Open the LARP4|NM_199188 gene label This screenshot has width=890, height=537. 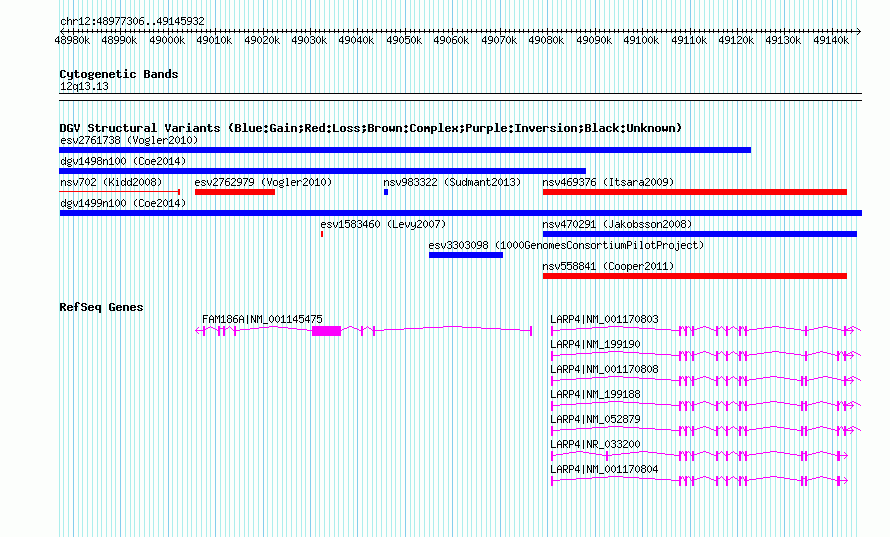(595, 394)
